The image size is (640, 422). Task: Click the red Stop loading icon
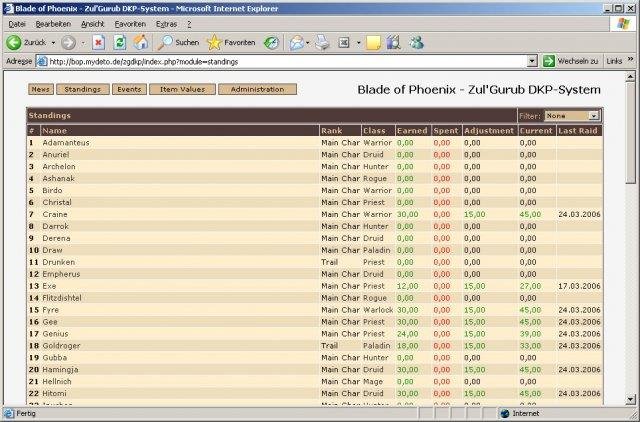tap(98, 43)
